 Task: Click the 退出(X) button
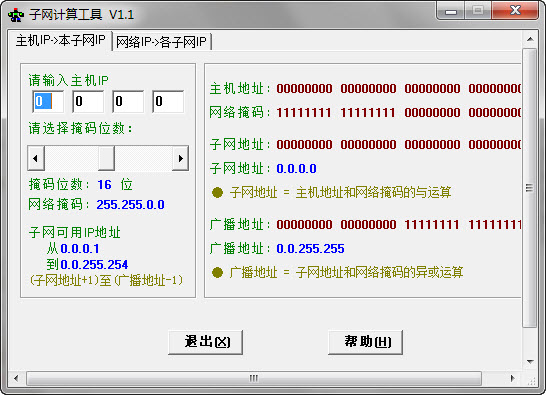205,342
